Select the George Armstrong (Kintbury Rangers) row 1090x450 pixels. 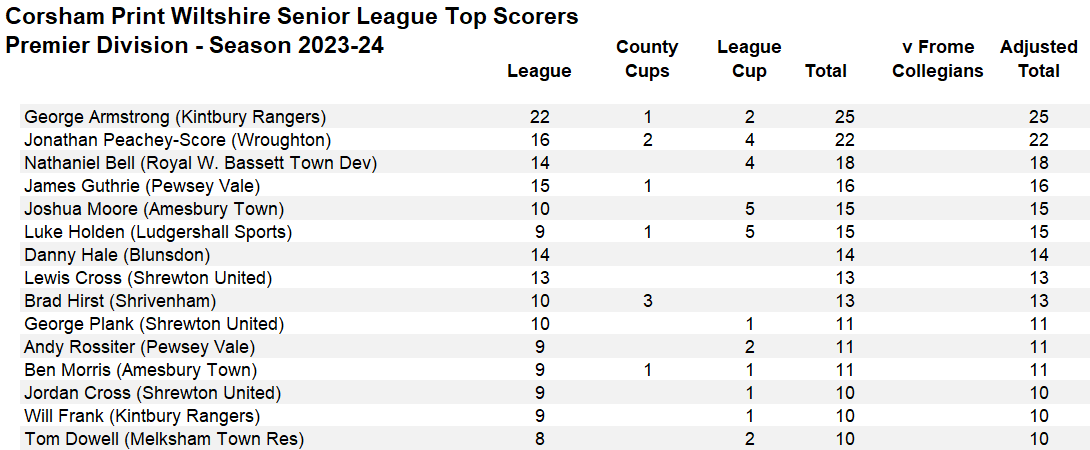click(x=175, y=117)
